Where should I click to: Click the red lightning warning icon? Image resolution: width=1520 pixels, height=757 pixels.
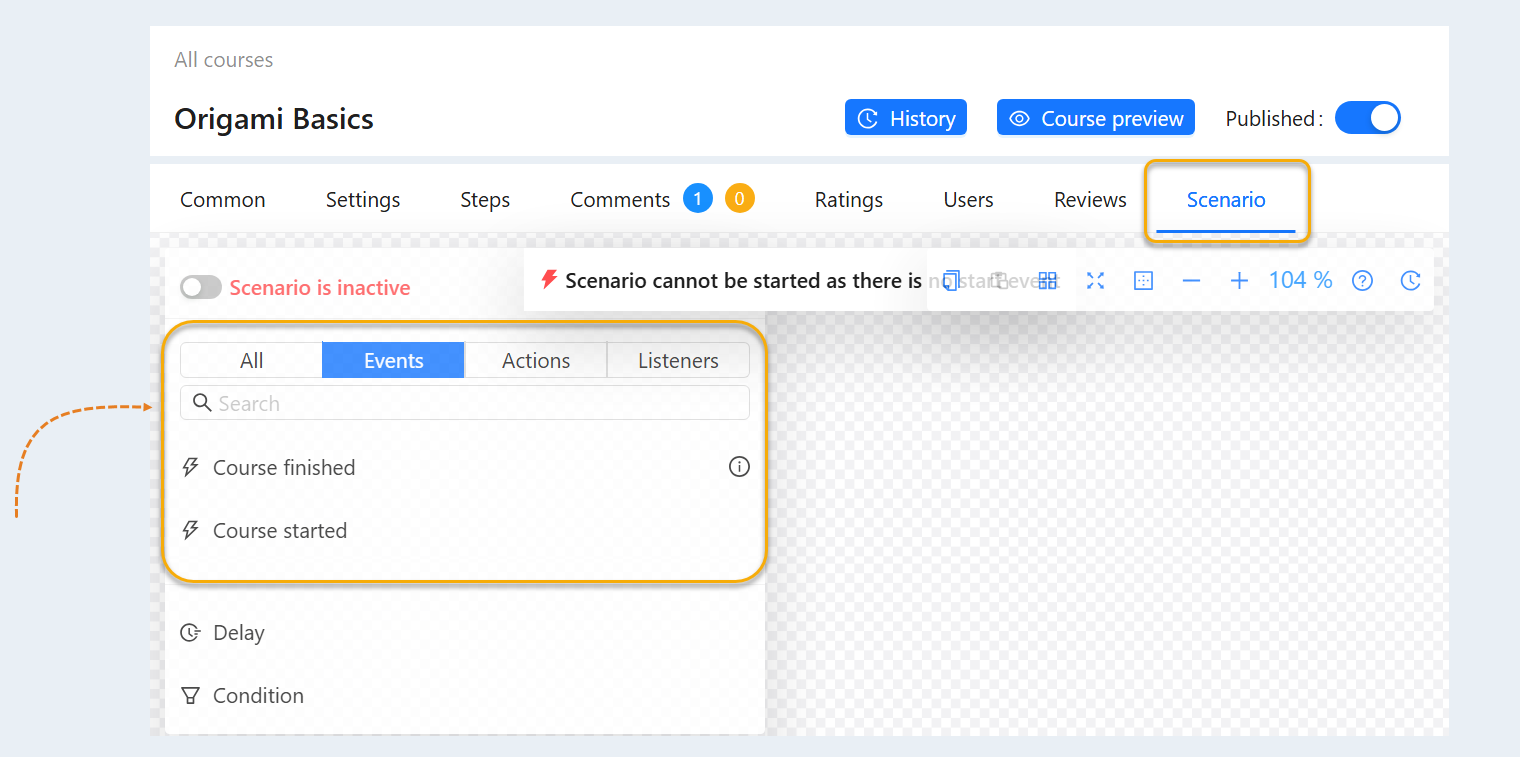coord(549,280)
